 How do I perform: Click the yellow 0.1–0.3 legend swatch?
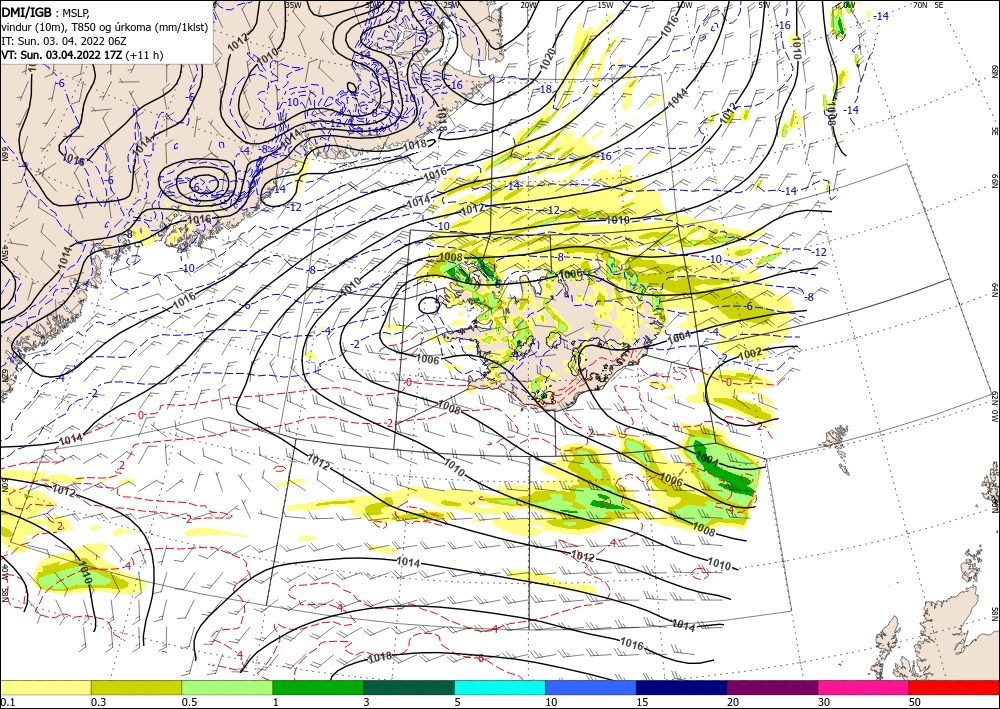point(45,687)
